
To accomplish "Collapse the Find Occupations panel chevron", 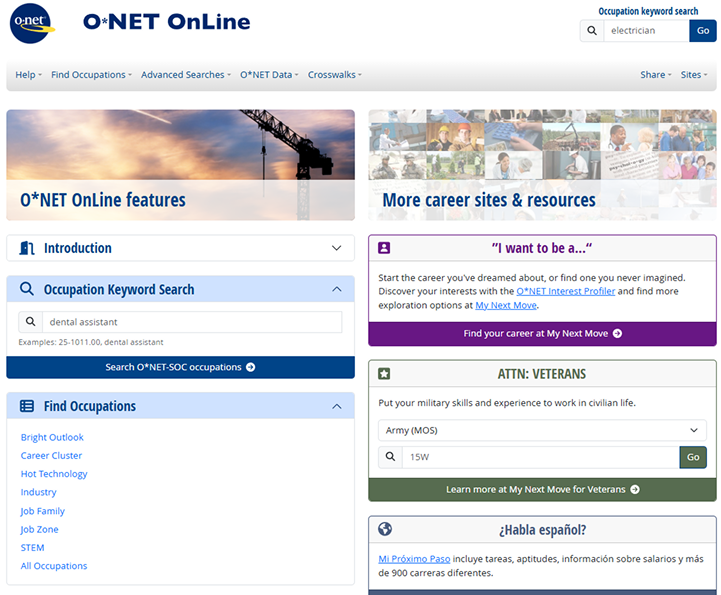I will (x=337, y=406).
